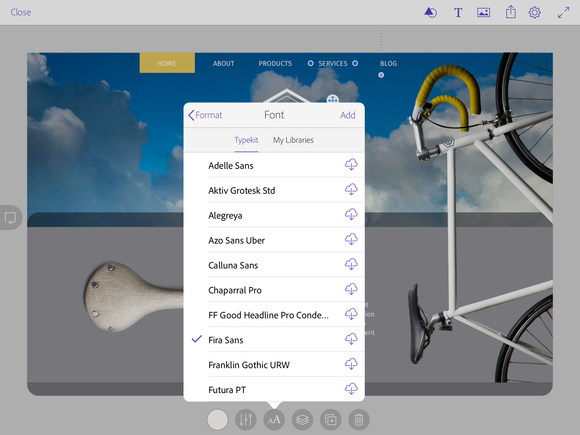Toggle fullscreen arrows icon
580x435 pixels.
point(563,13)
